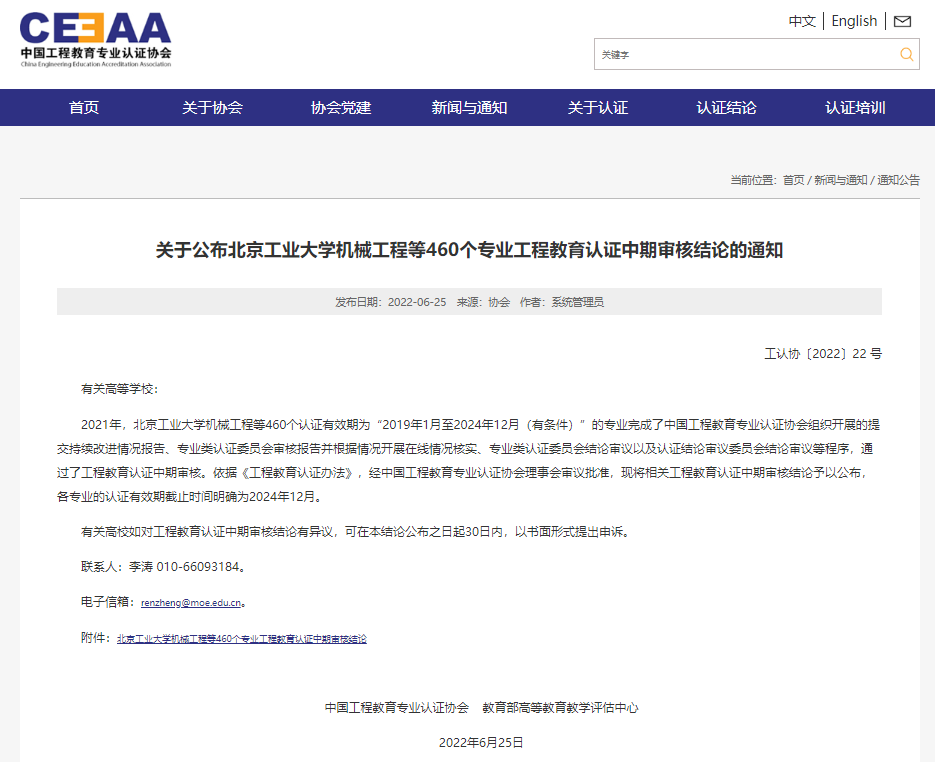Switch language to English

(854, 21)
